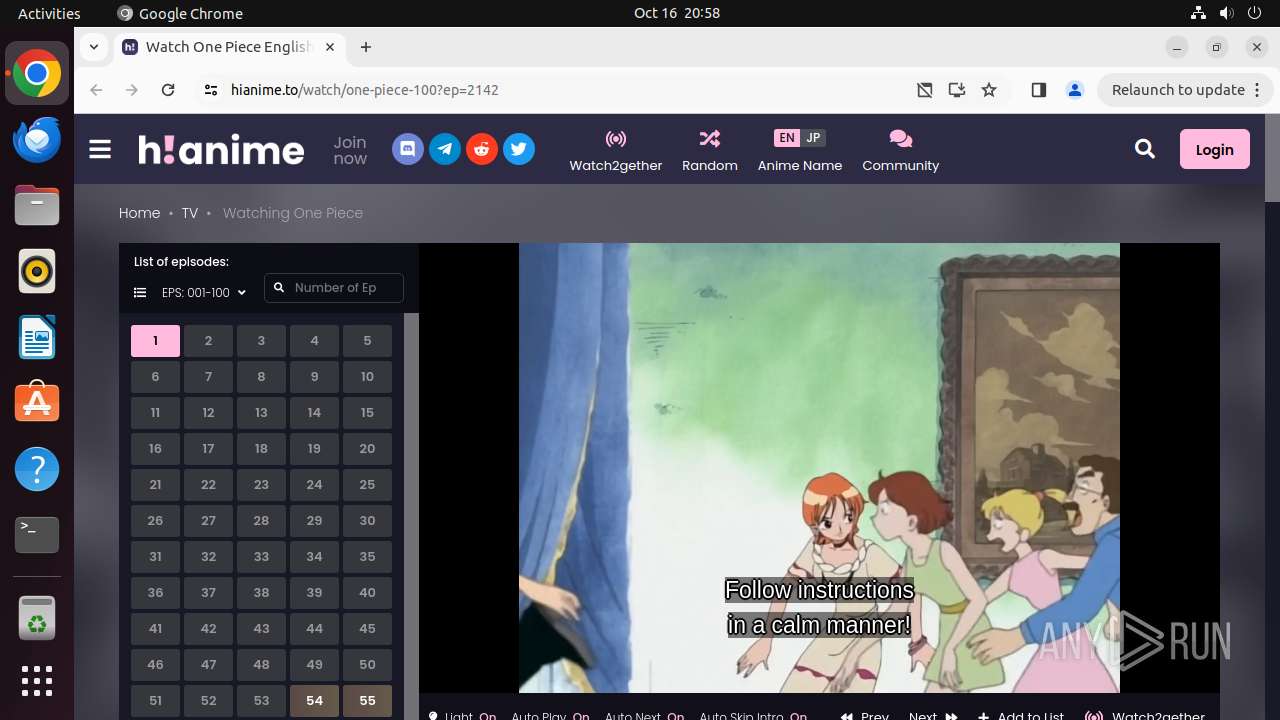Open the Reddit link icon
1280x720 pixels.
482,150
